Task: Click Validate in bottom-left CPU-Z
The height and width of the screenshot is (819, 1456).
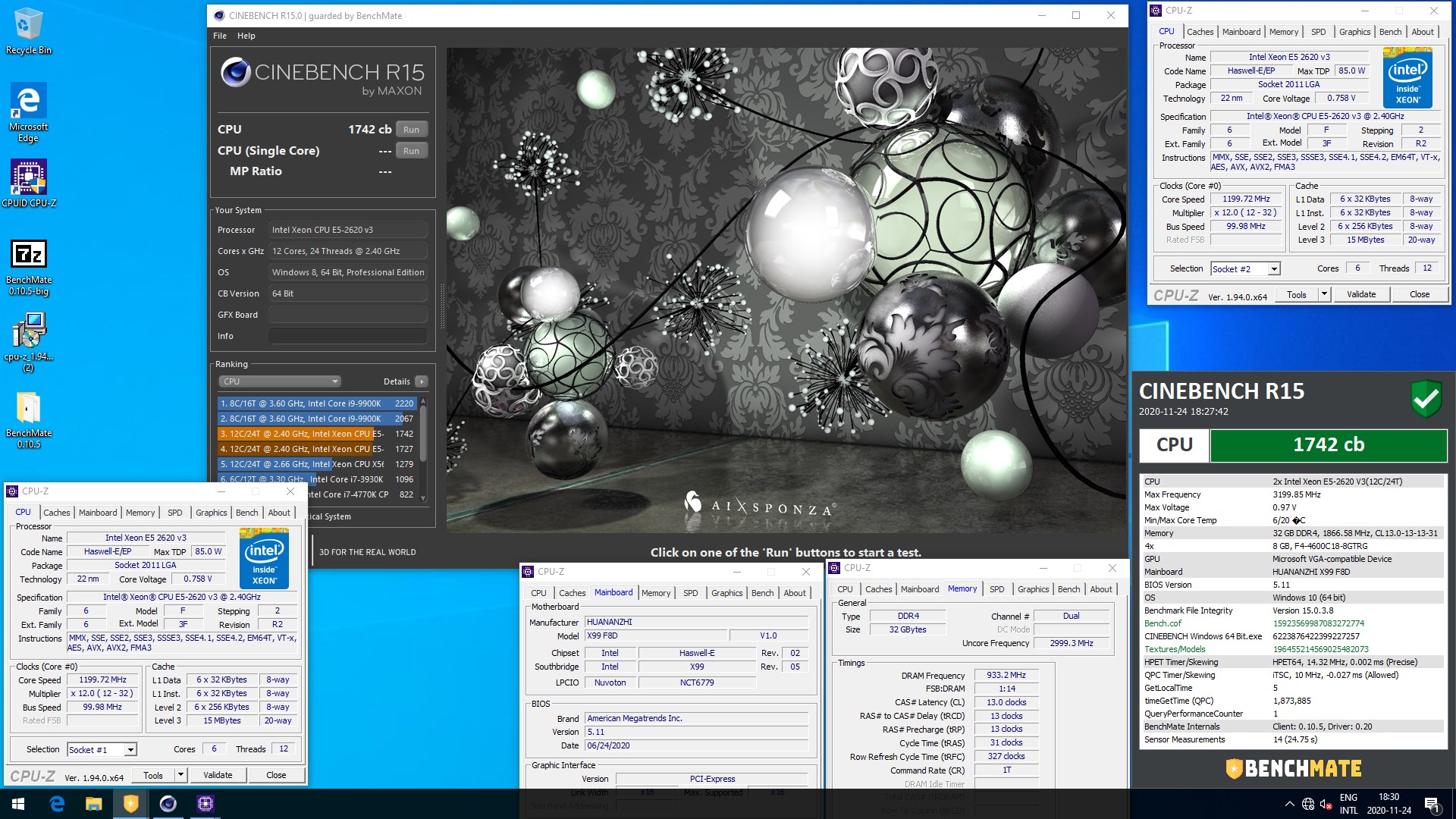Action: pos(218,775)
